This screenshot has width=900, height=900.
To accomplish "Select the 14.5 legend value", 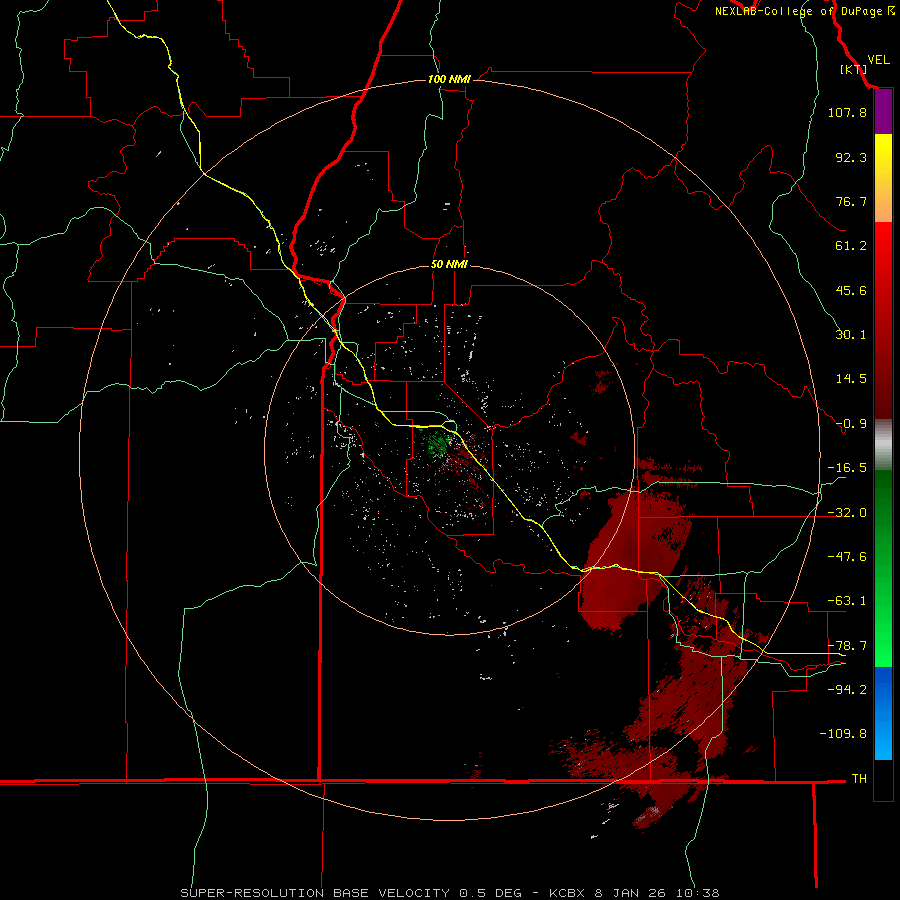I will 851,379.
